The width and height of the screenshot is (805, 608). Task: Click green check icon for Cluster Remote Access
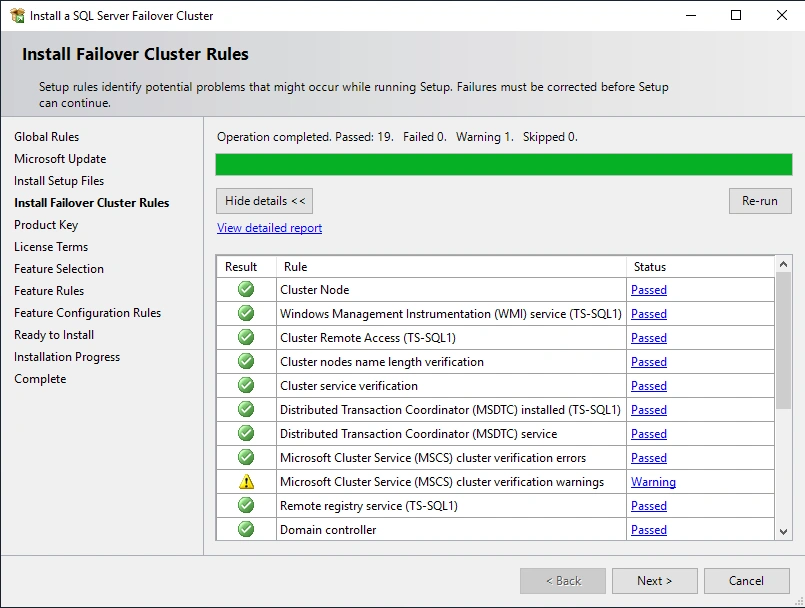point(246,337)
